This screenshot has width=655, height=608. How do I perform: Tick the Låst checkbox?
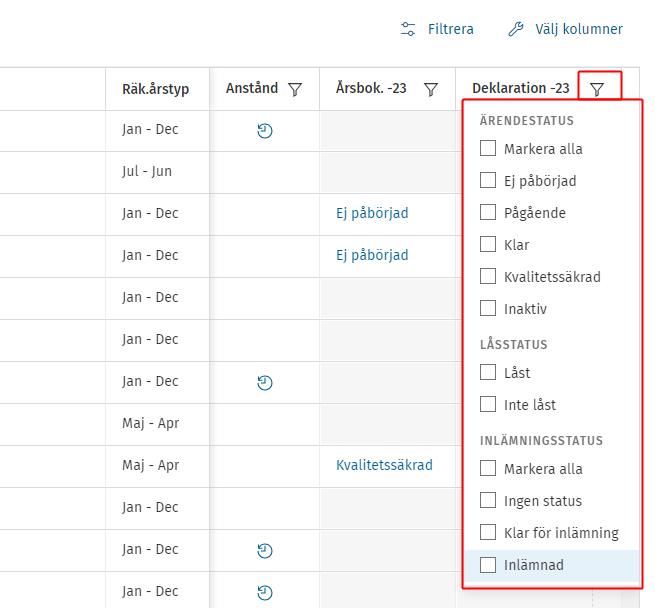click(488, 372)
